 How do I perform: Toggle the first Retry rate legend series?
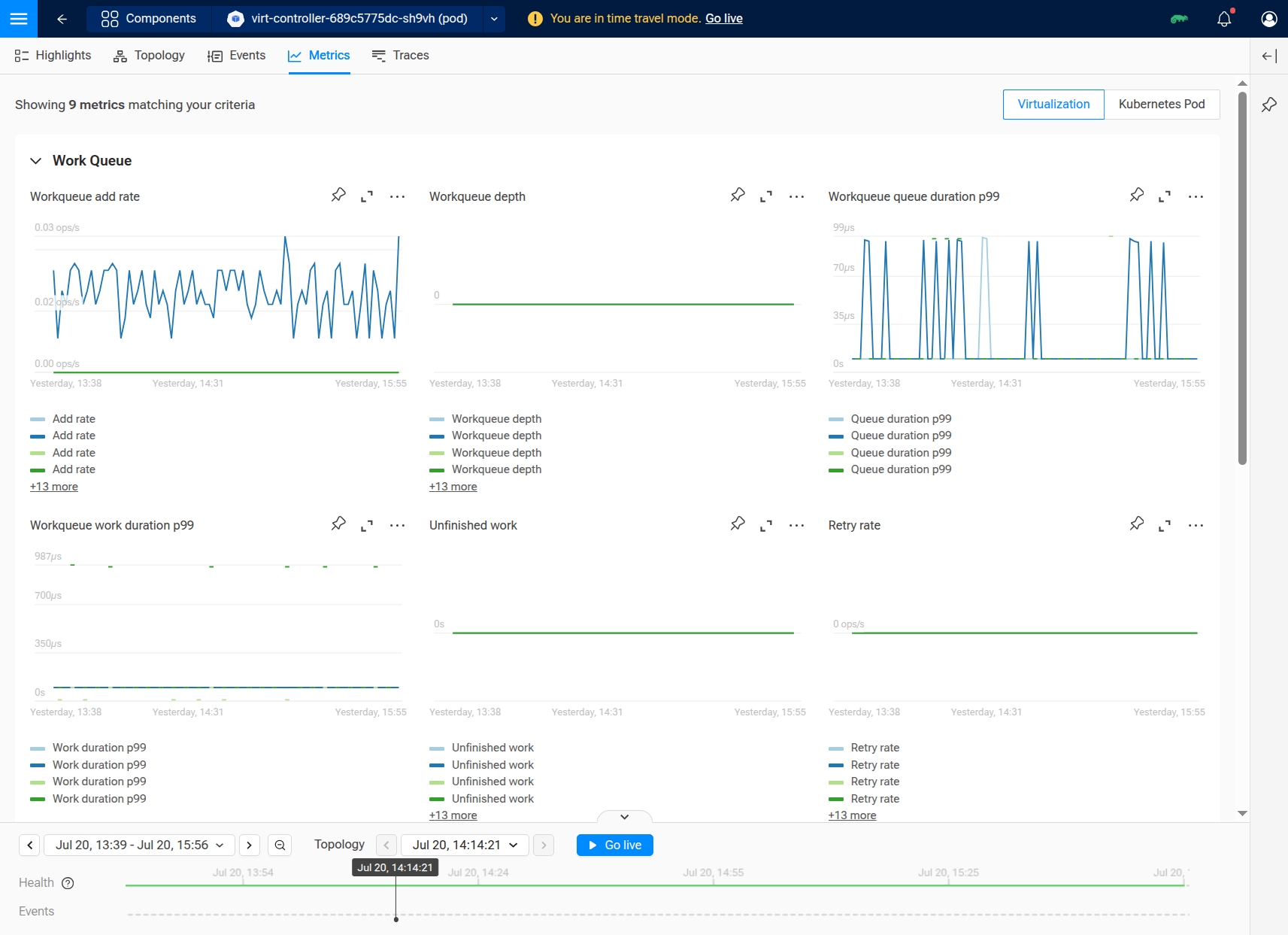[864, 748]
